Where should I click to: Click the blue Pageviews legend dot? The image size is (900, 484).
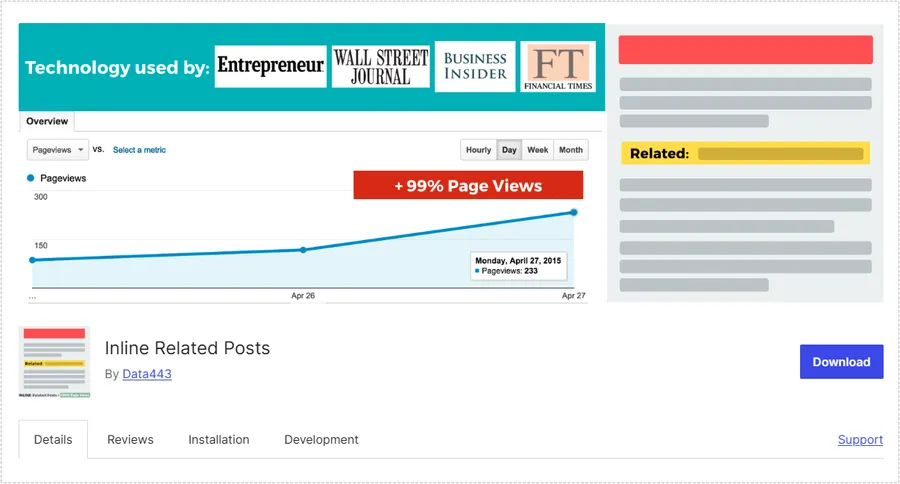(31, 178)
